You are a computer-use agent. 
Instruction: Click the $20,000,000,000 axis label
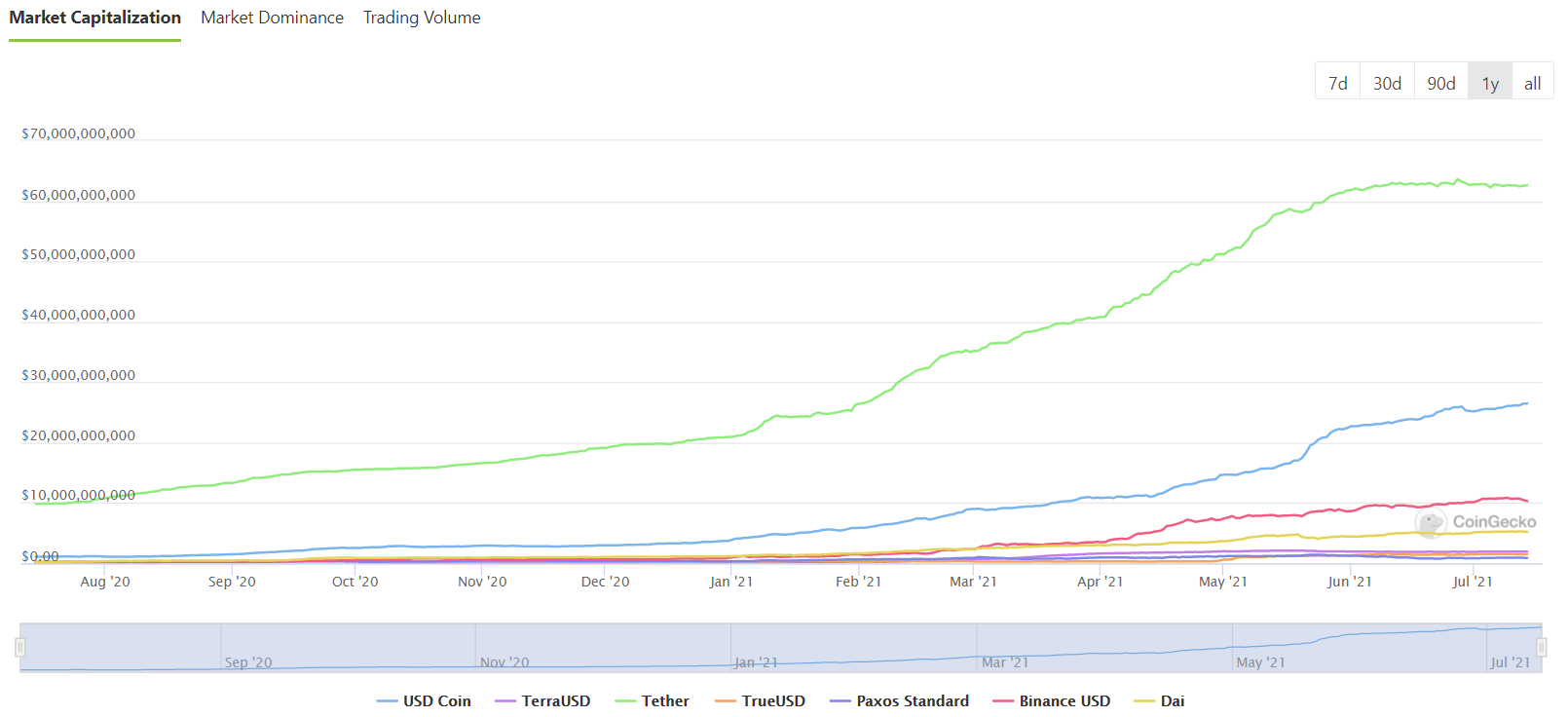click(79, 435)
